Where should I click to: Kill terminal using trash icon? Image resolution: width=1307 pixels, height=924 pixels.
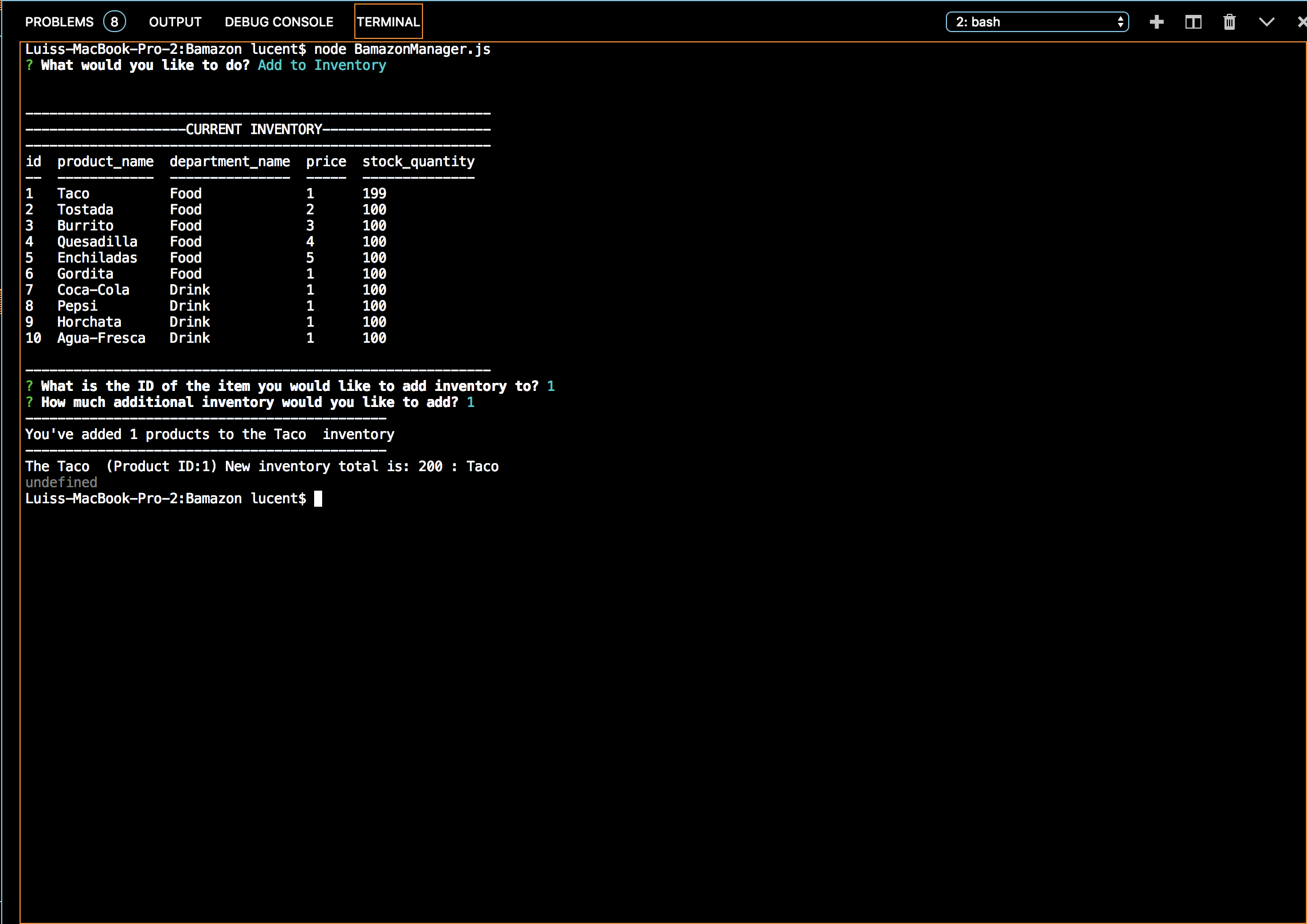click(x=1229, y=22)
